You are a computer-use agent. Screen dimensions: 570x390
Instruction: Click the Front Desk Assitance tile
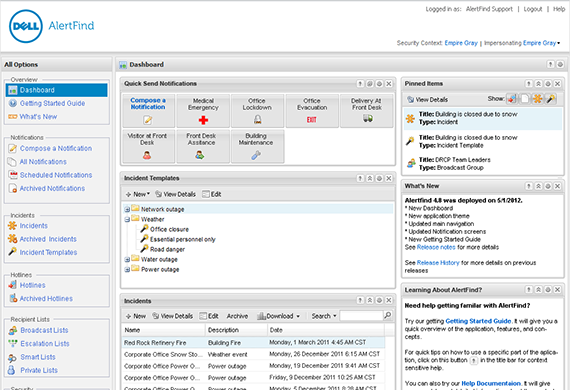tap(203, 146)
